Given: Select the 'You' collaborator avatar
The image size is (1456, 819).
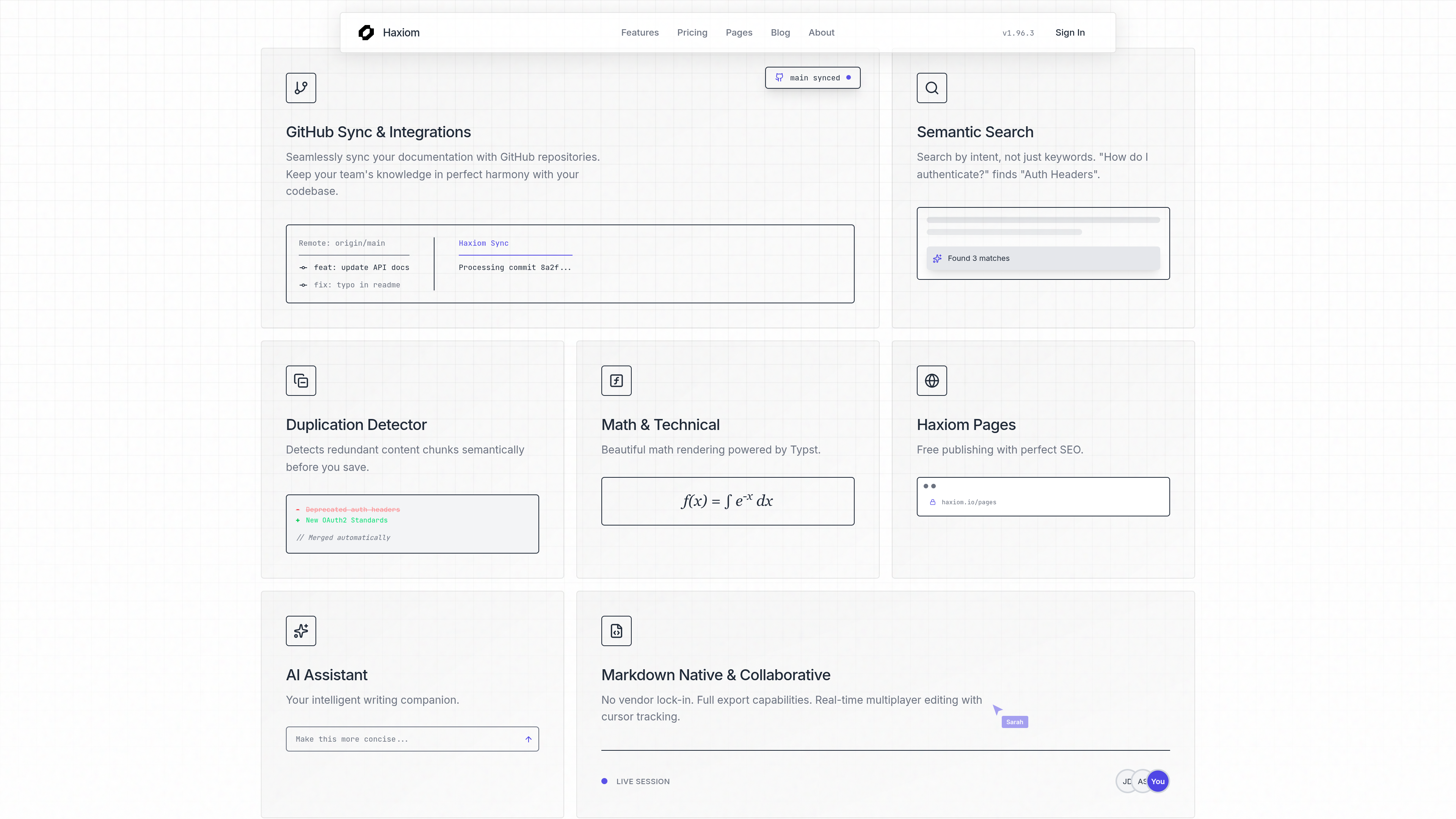Looking at the screenshot, I should point(1158,781).
